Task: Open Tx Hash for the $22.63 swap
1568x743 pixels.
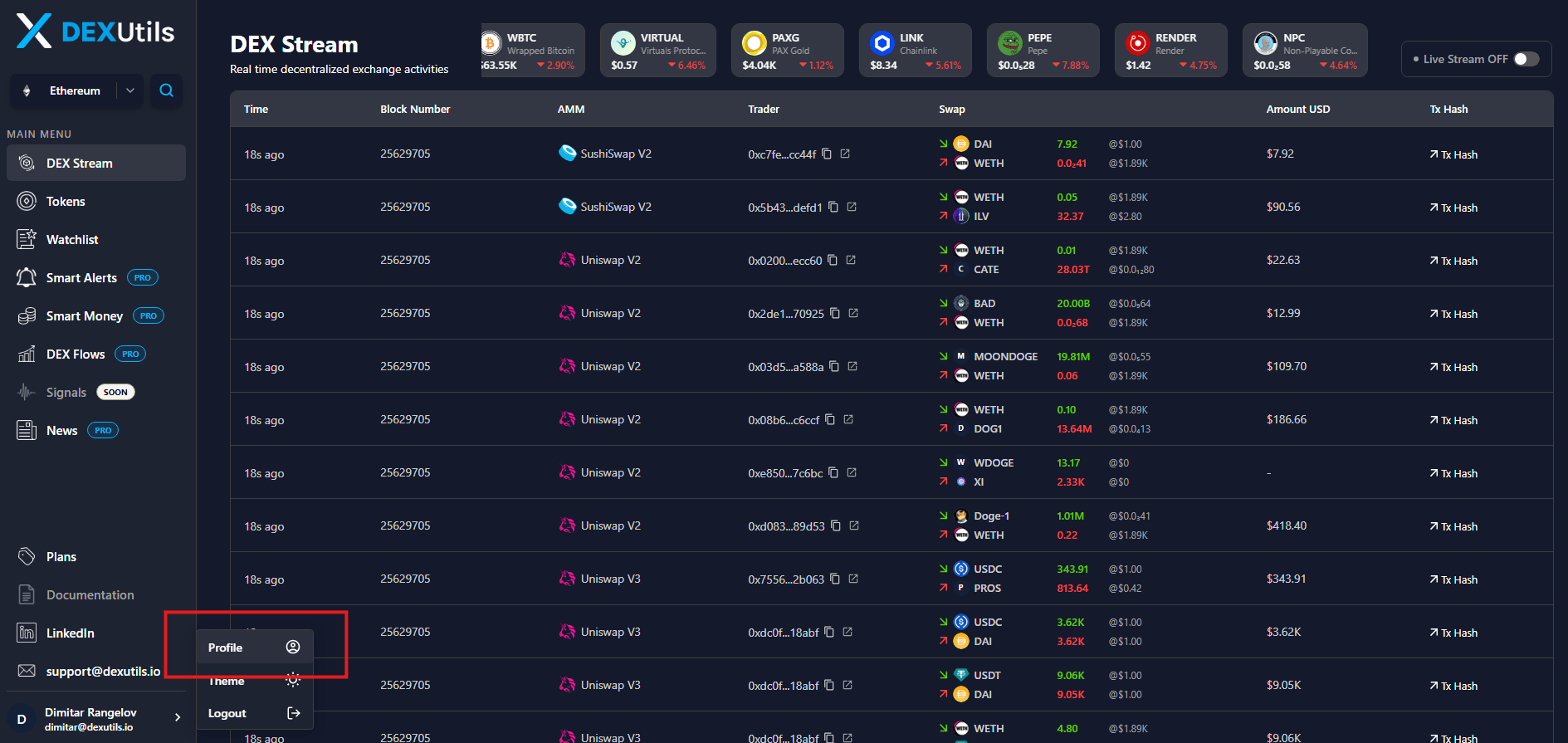Action: (x=1453, y=261)
